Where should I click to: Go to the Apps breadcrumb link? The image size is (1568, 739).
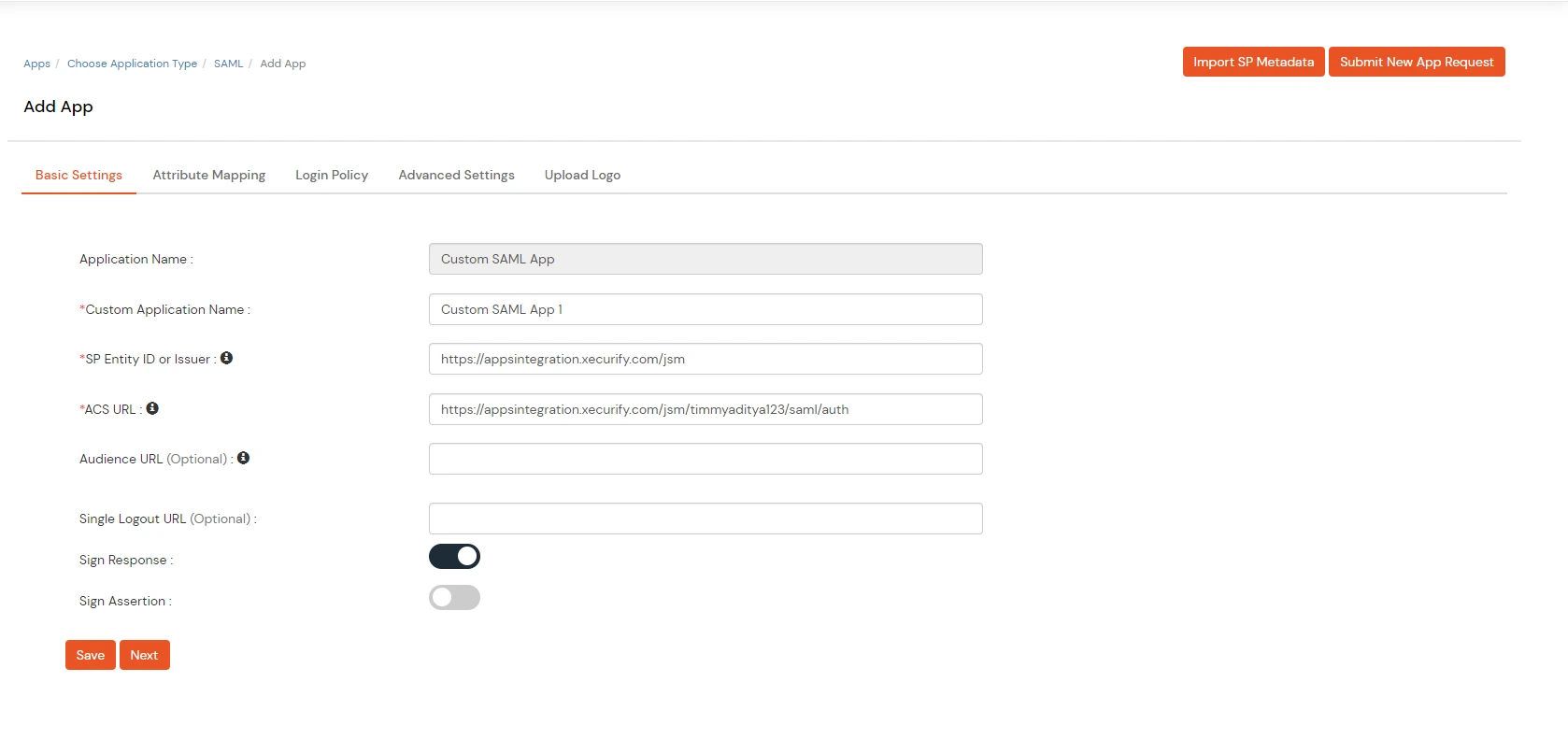(x=36, y=64)
